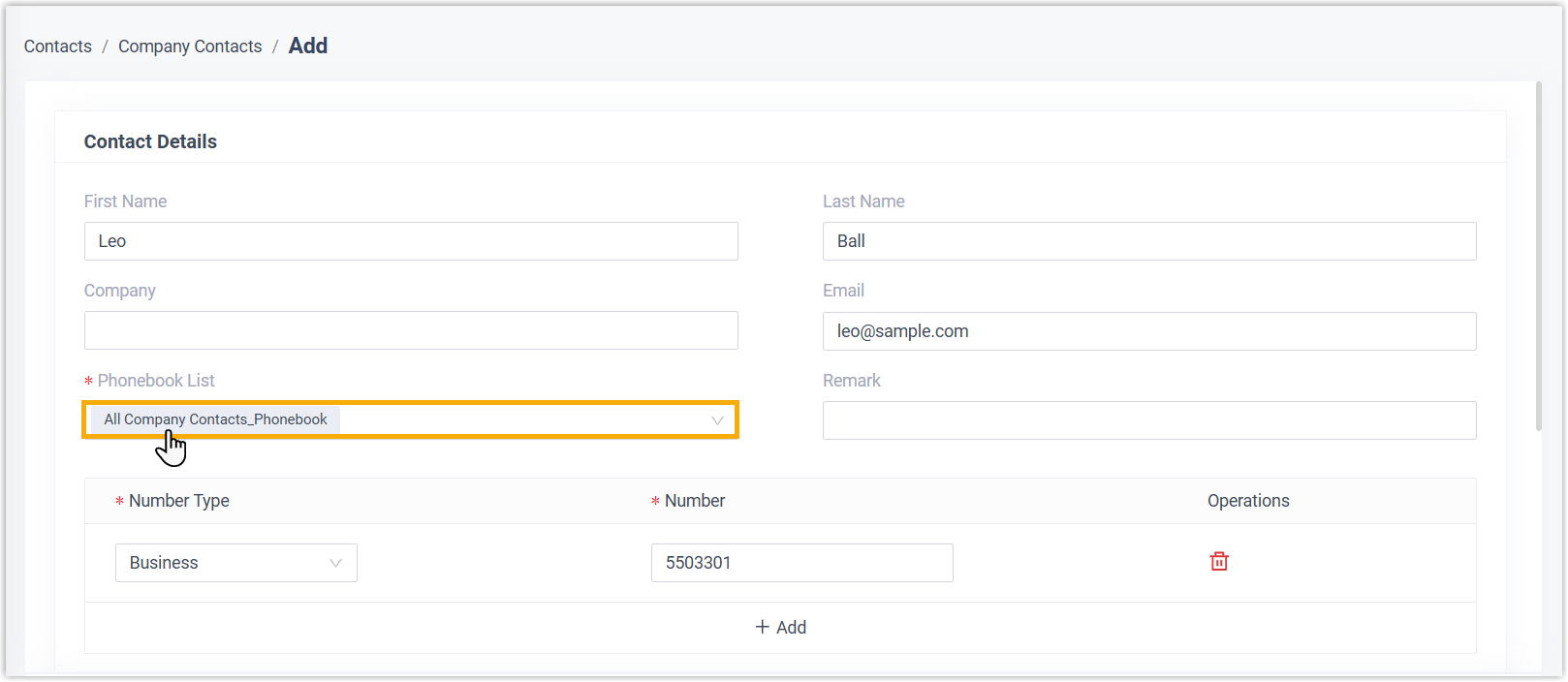Click the Add page title in breadcrumb
The image size is (1568, 682).
coord(308,46)
